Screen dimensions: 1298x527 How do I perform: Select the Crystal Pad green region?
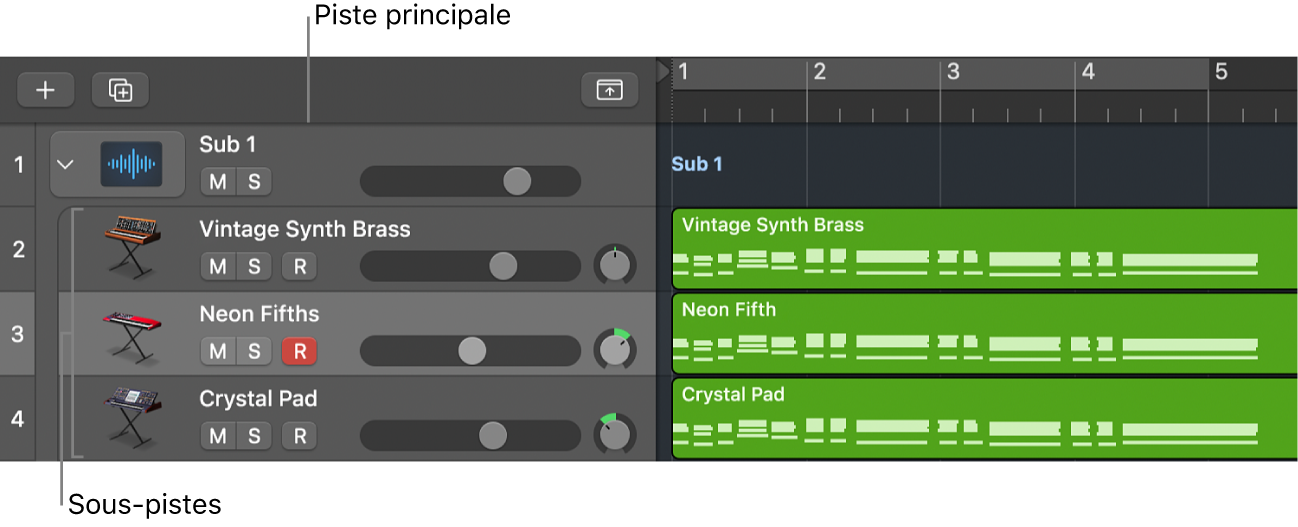tap(980, 418)
